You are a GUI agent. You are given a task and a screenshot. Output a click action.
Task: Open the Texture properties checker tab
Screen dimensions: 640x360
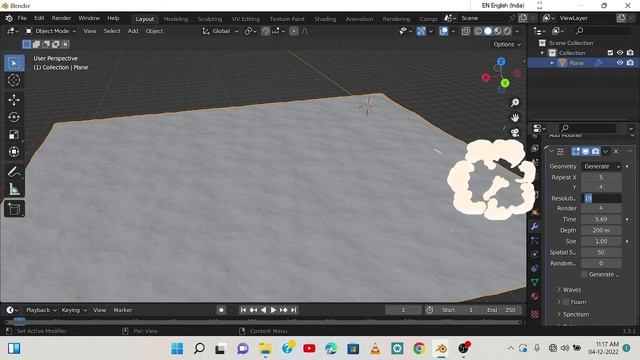pyautogui.click(x=535, y=314)
